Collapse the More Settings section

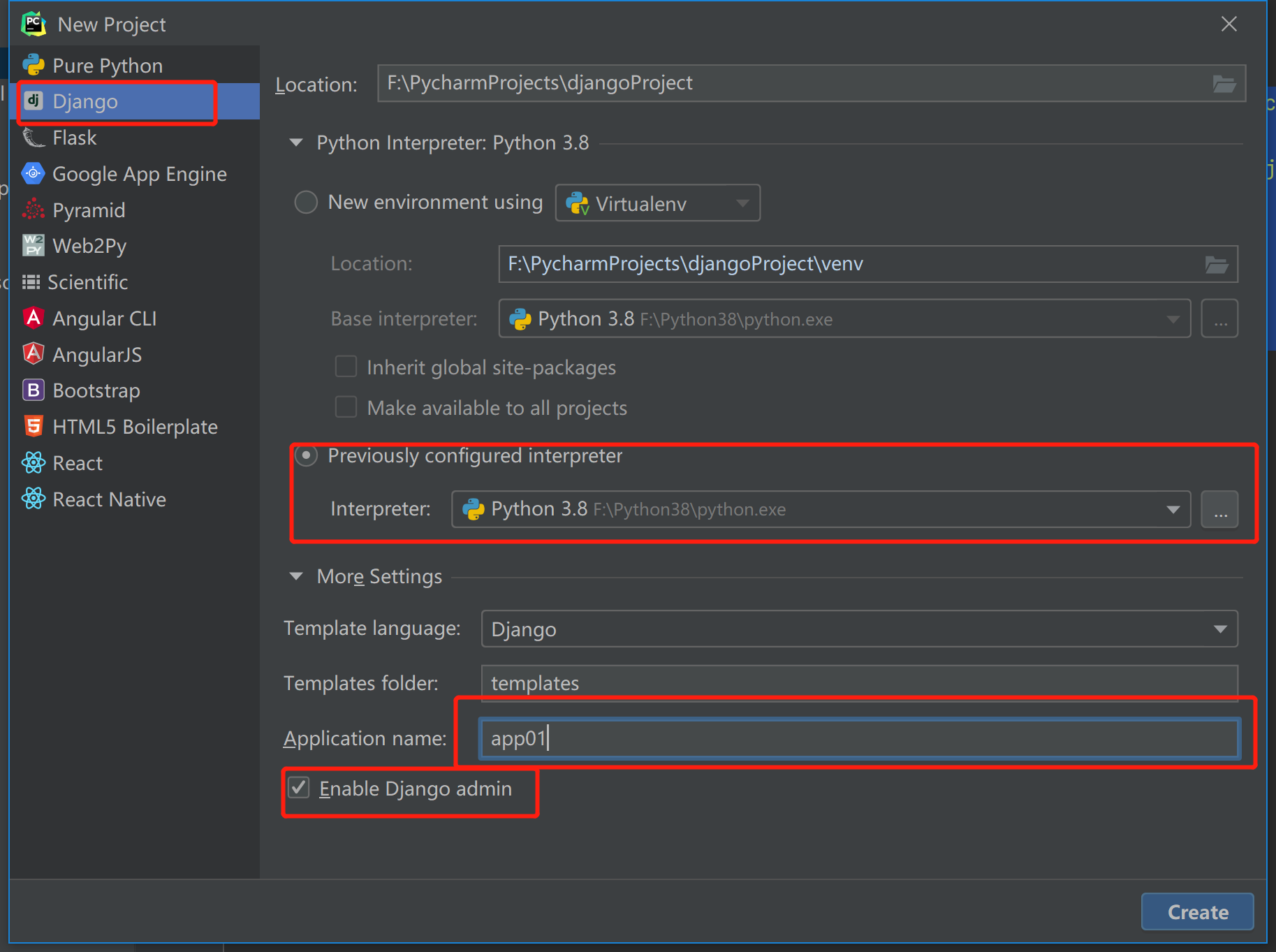(x=296, y=576)
